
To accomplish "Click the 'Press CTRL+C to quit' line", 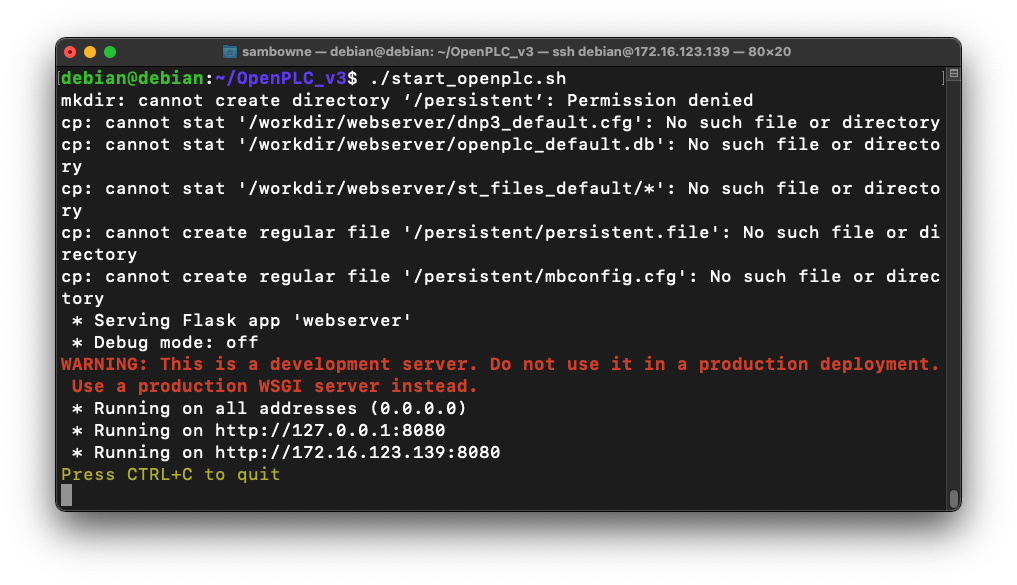I will click(170, 474).
